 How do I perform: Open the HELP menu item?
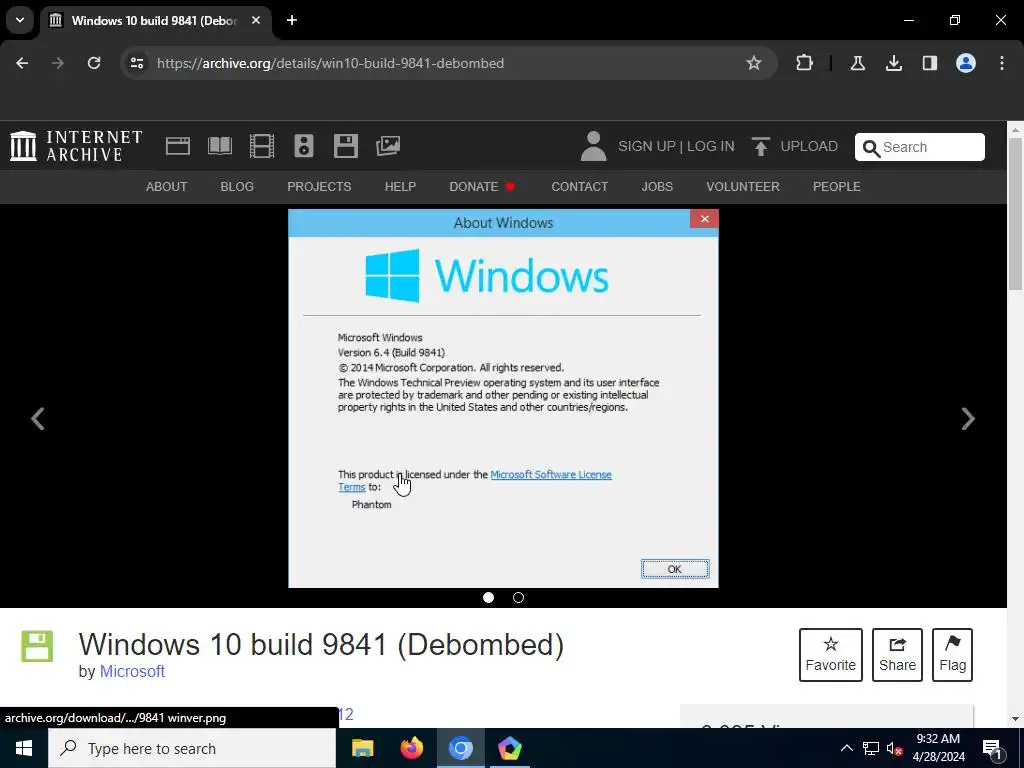[x=400, y=187]
